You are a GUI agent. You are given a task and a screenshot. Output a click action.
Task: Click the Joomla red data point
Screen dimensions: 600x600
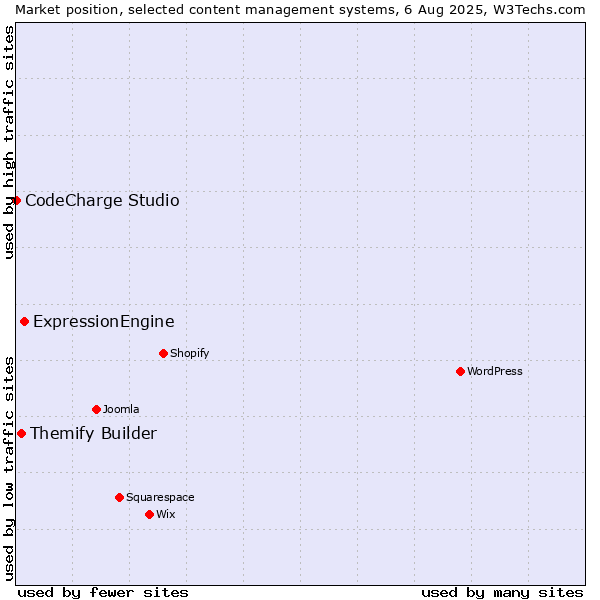point(96,409)
